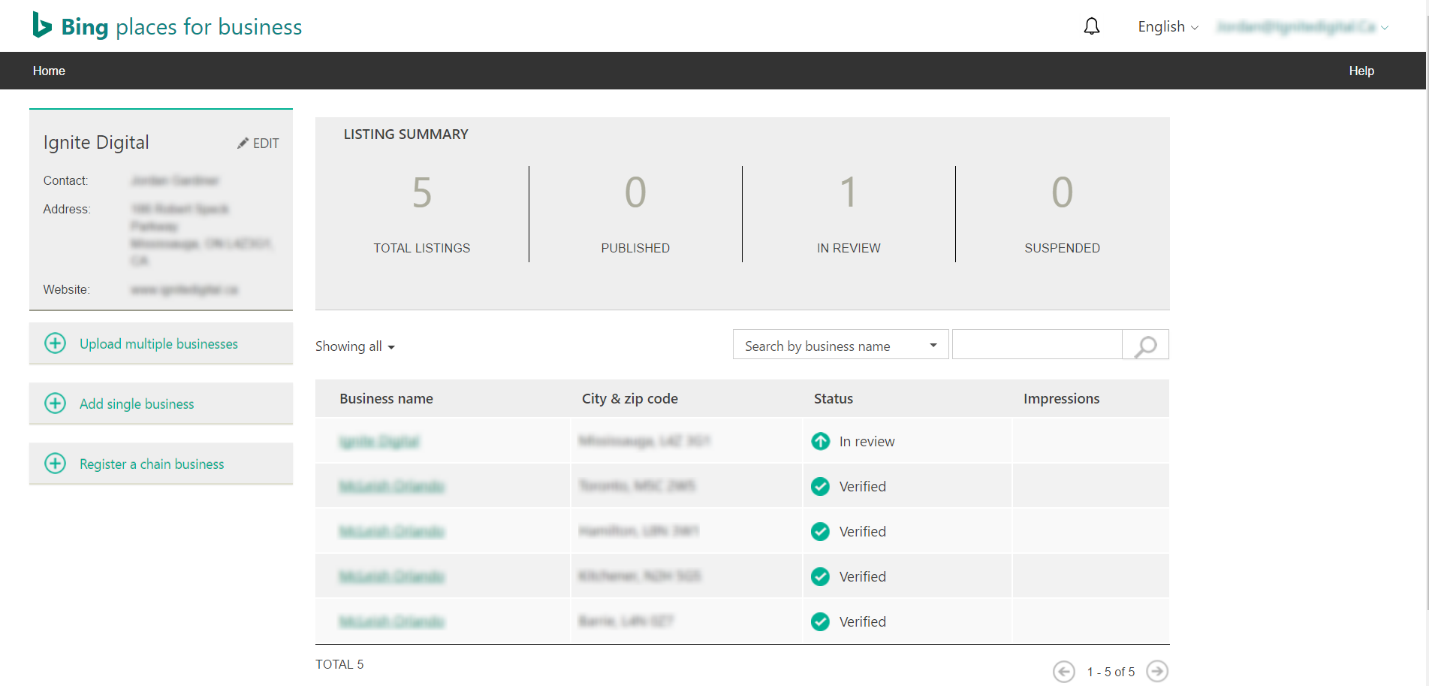Click the 1 - 5 of 5 pagination text

[1111, 672]
